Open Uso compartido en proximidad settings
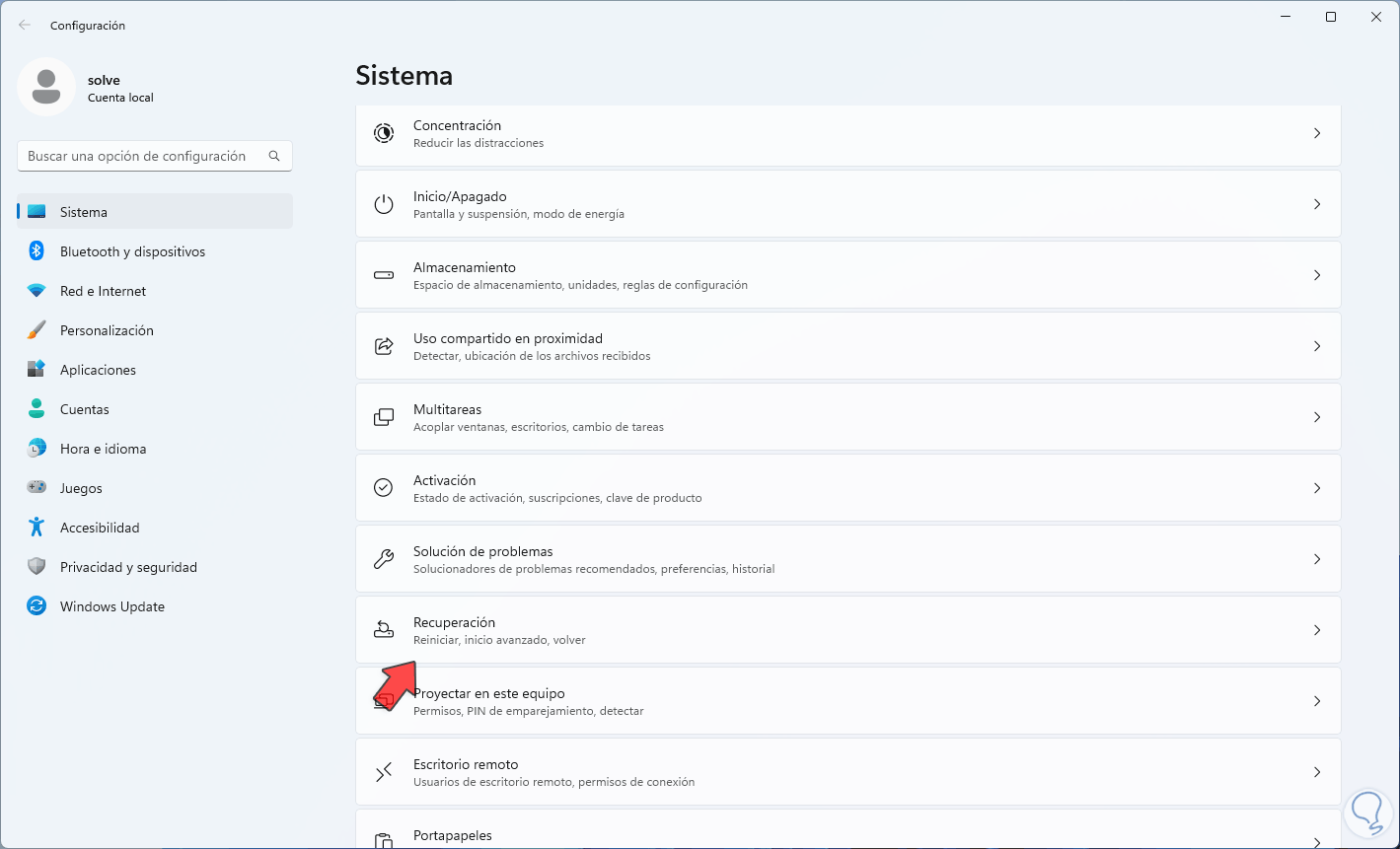The width and height of the screenshot is (1400, 849). (507, 346)
